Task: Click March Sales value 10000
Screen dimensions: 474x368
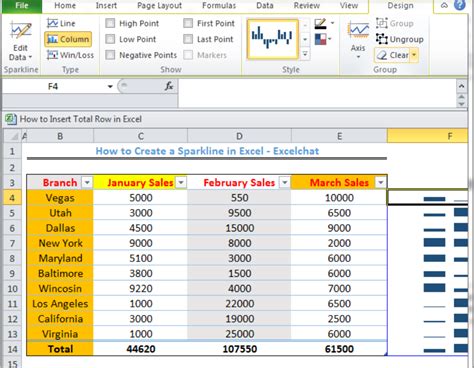Action: coord(339,198)
